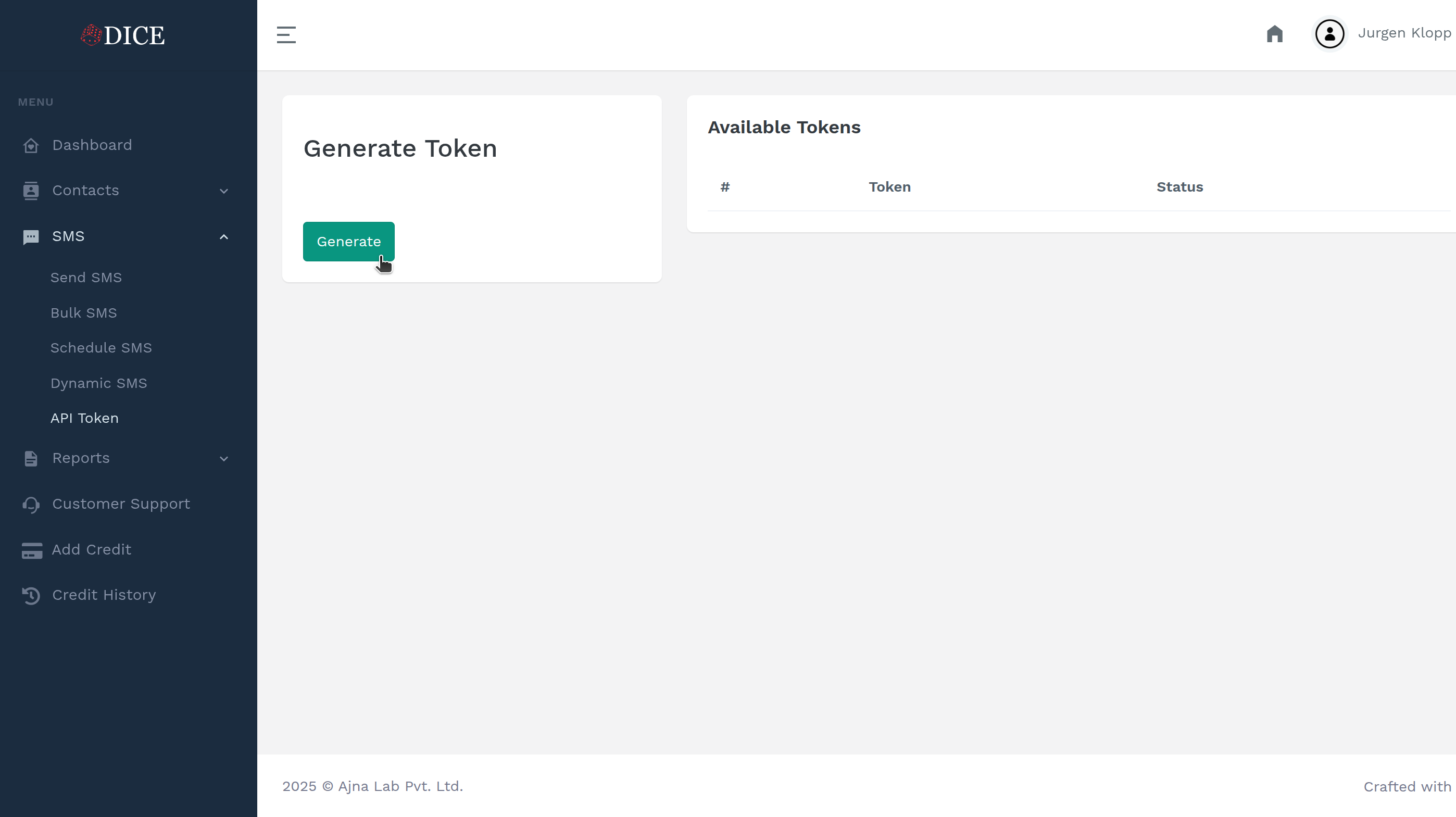Click the Generate button
Image resolution: width=1456 pixels, height=817 pixels.
tap(348, 241)
